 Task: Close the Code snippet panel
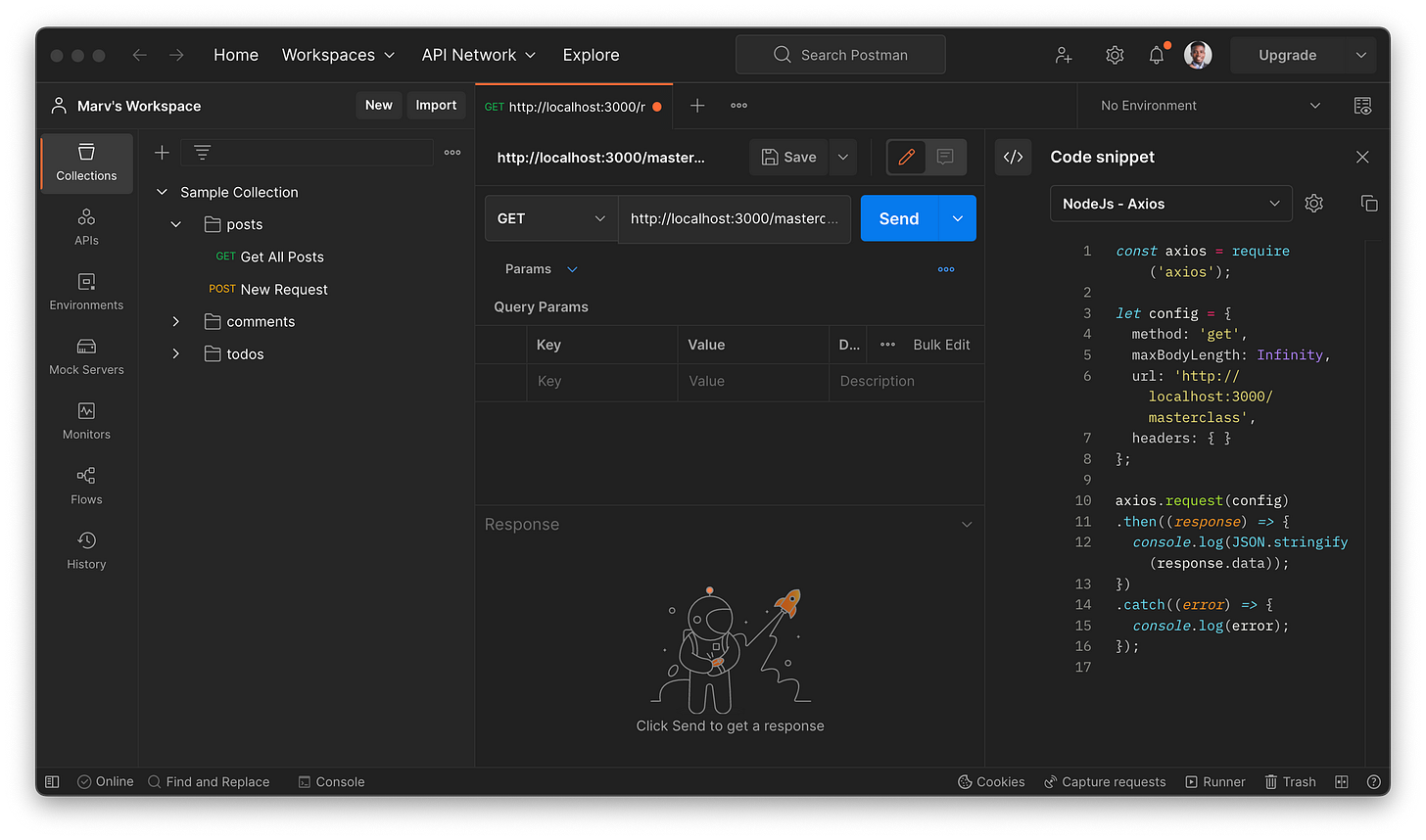[x=1362, y=157]
